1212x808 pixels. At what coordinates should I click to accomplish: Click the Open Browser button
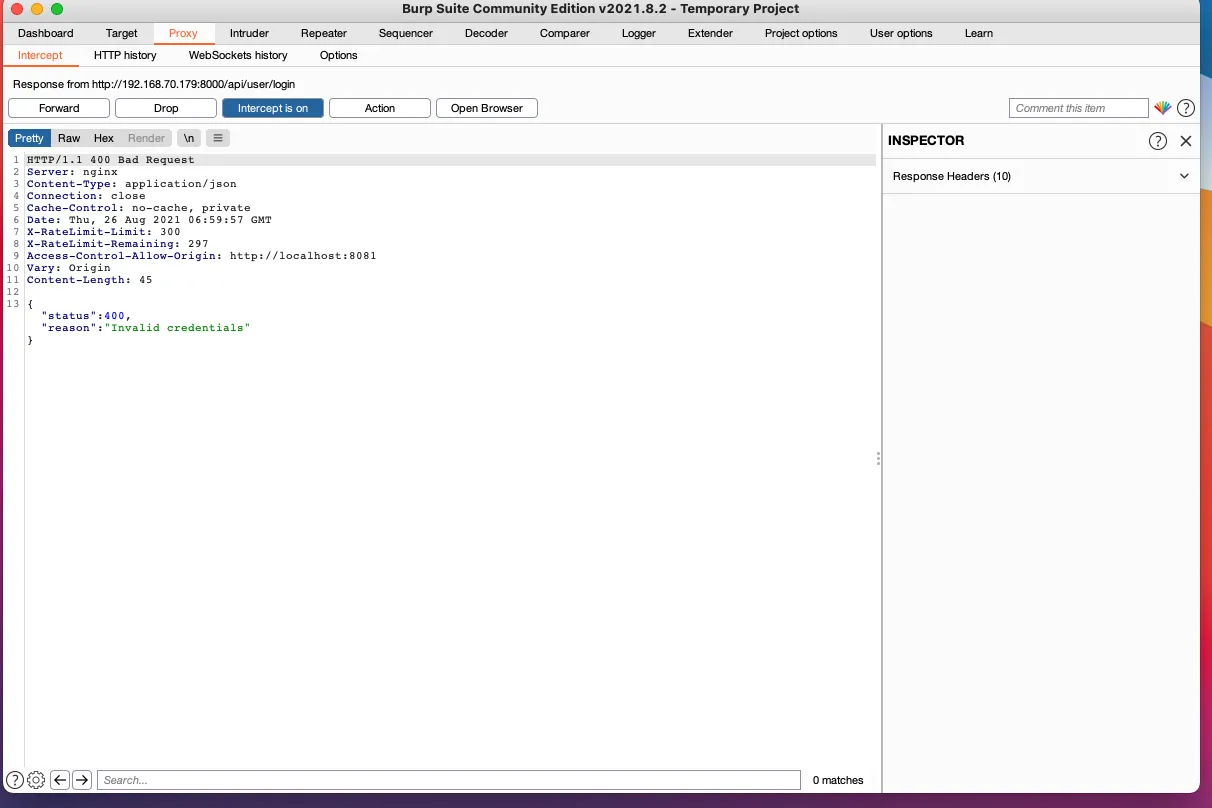pos(487,108)
